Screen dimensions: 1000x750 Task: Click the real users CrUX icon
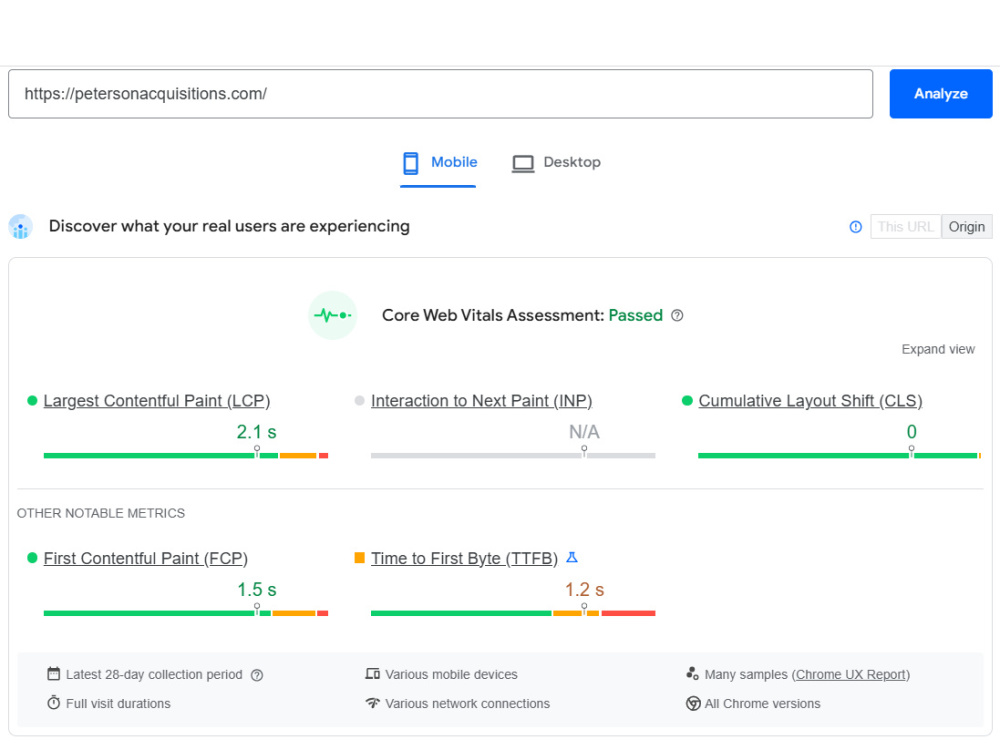click(20, 226)
